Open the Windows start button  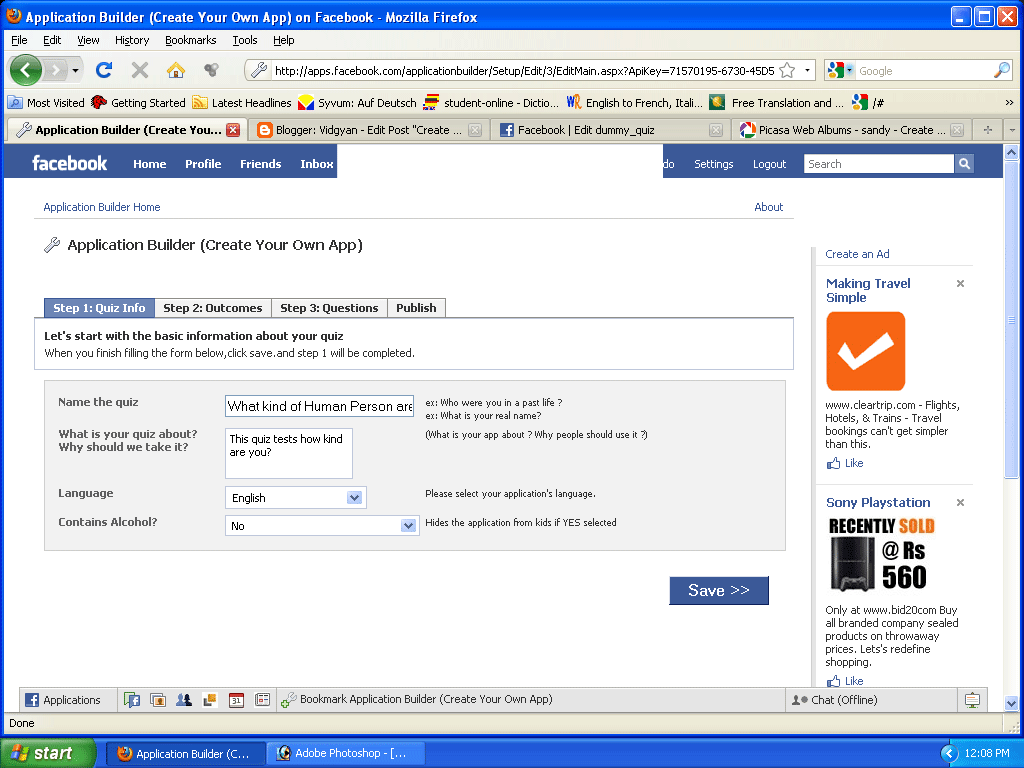pyautogui.click(x=48, y=753)
